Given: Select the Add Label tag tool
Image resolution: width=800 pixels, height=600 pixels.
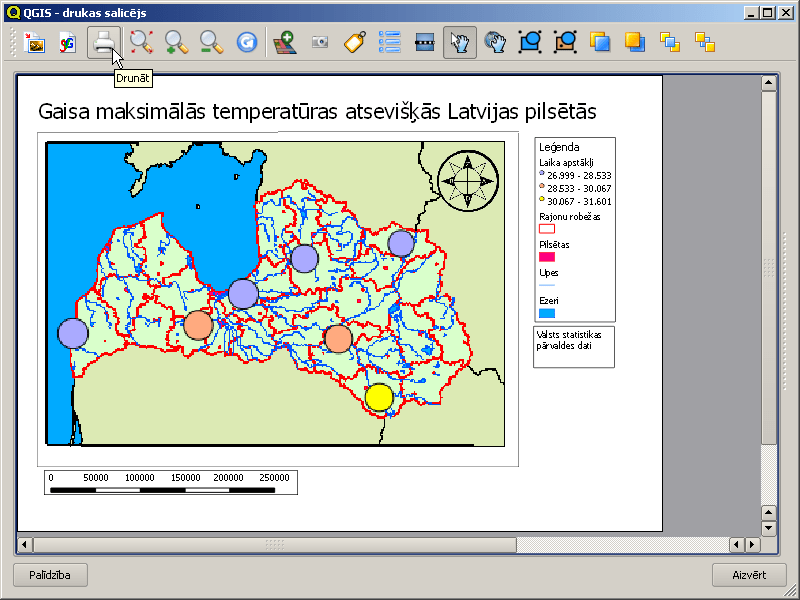Looking at the screenshot, I should pos(355,42).
